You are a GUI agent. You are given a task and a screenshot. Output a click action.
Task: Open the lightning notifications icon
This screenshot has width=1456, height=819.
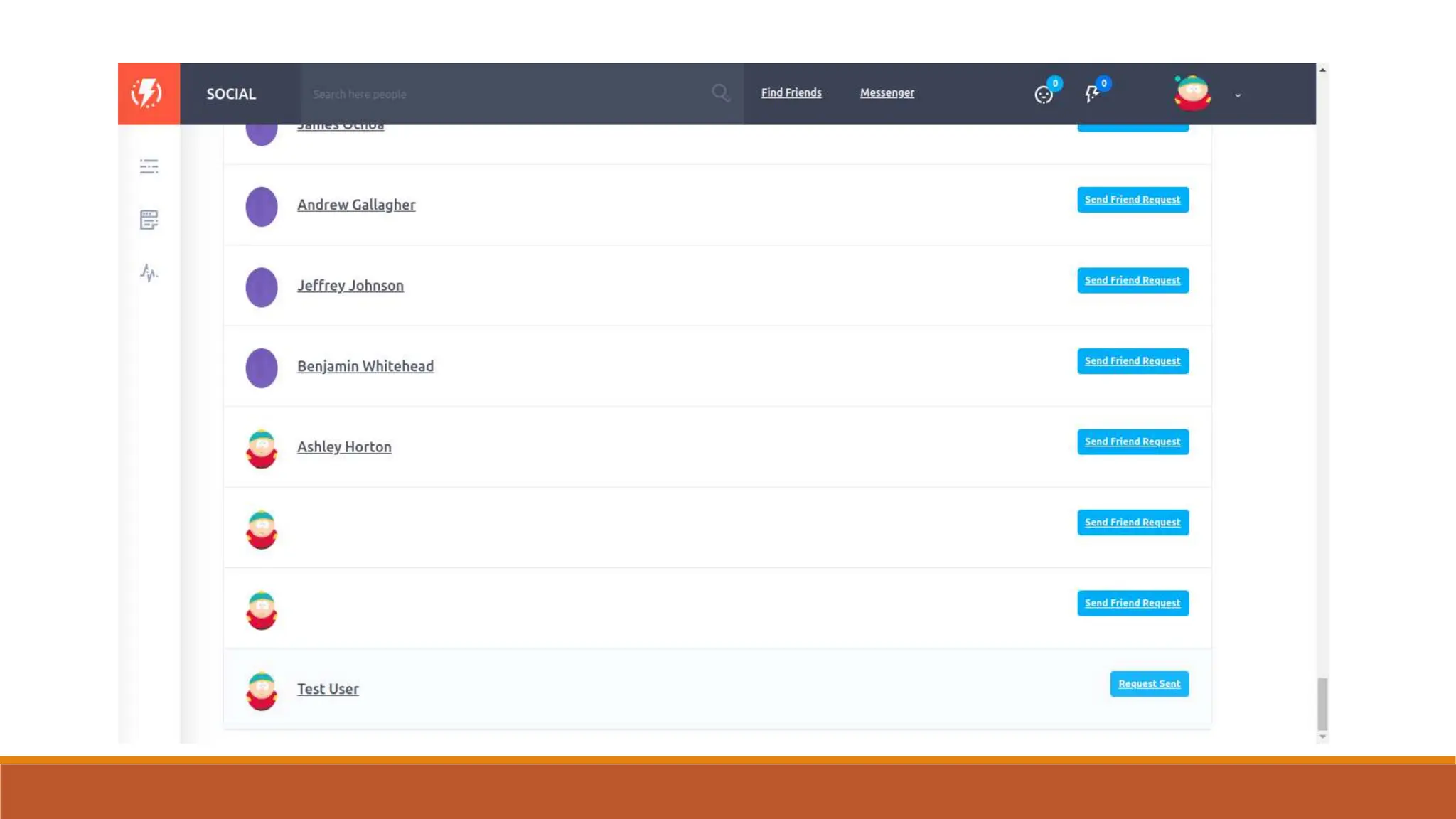[1092, 94]
